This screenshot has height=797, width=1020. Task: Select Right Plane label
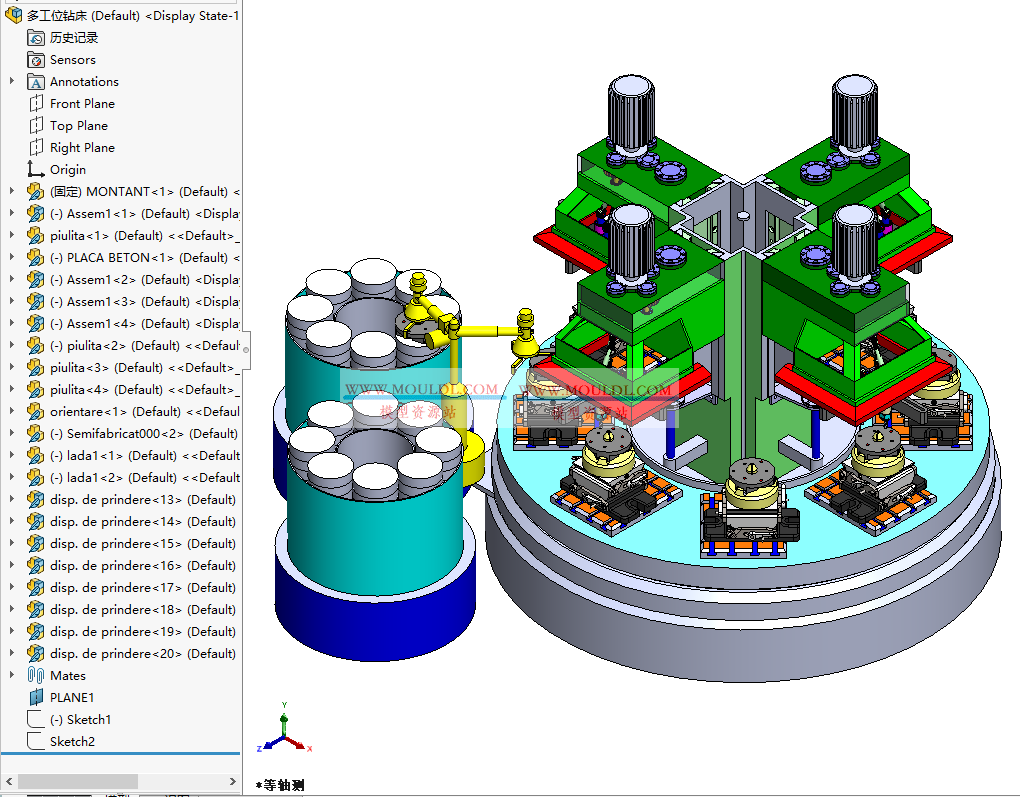coord(82,148)
